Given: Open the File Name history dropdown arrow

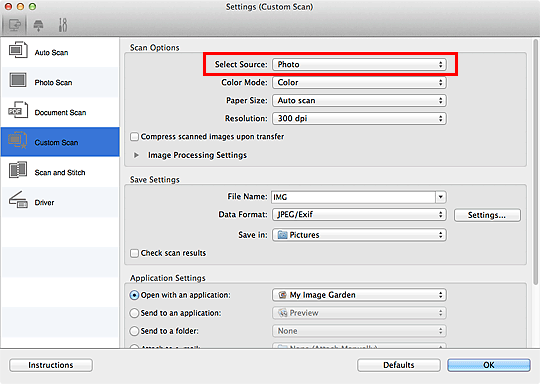Looking at the screenshot, I should (440, 197).
